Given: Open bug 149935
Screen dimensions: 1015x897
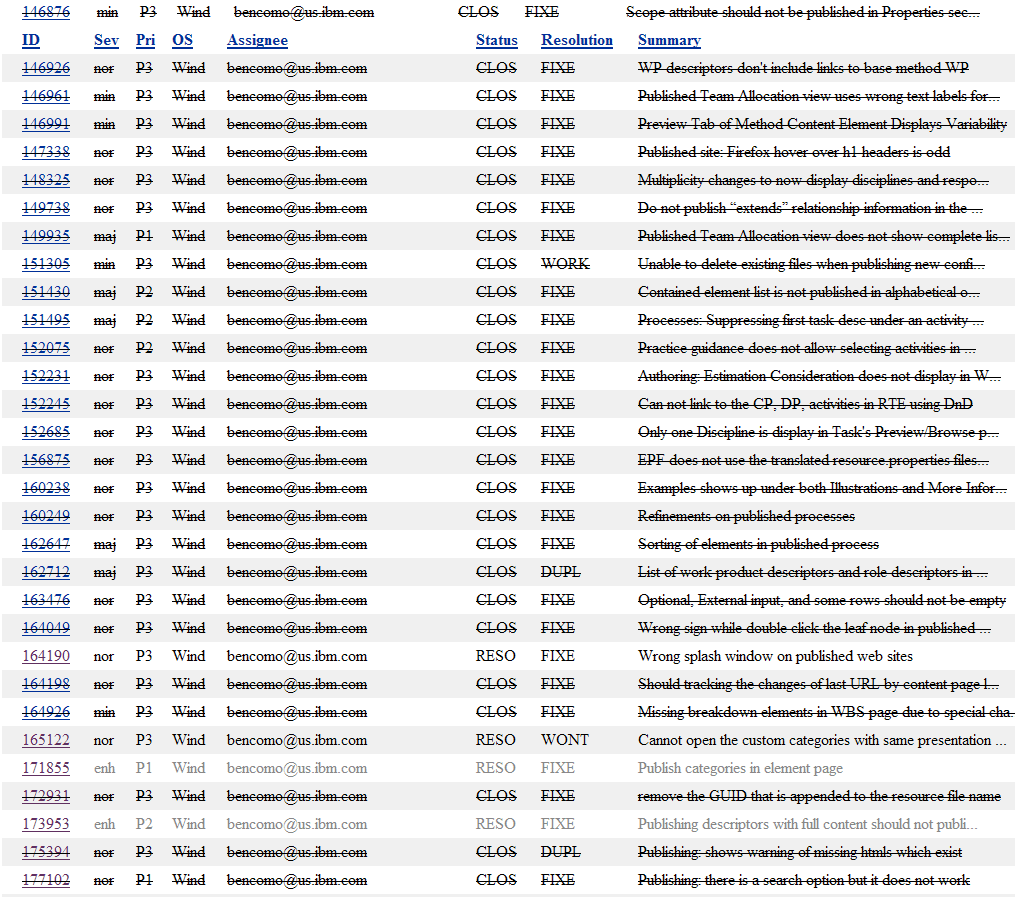Looking at the screenshot, I should pos(46,236).
